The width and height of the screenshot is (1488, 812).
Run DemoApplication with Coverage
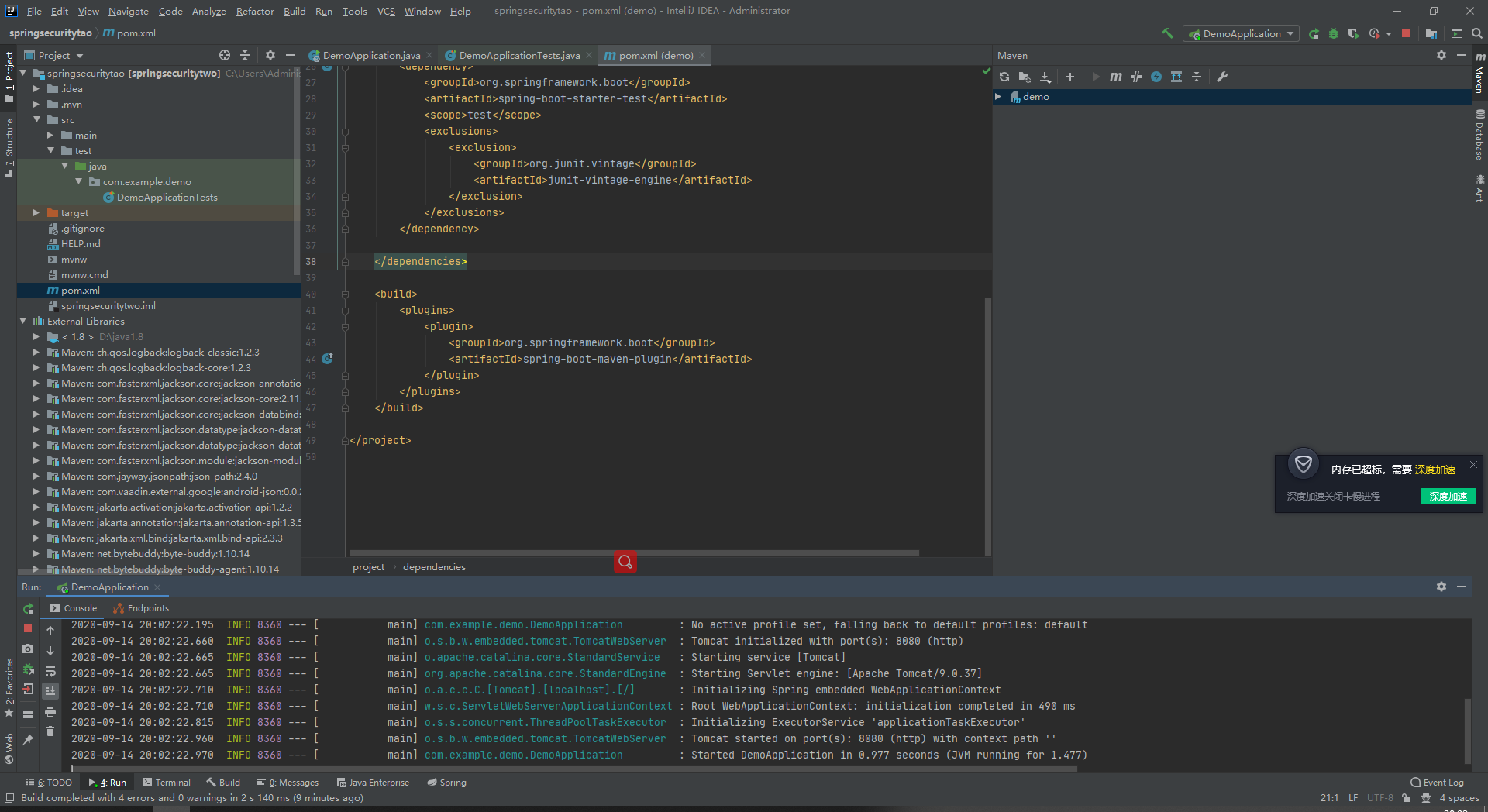(x=1353, y=33)
